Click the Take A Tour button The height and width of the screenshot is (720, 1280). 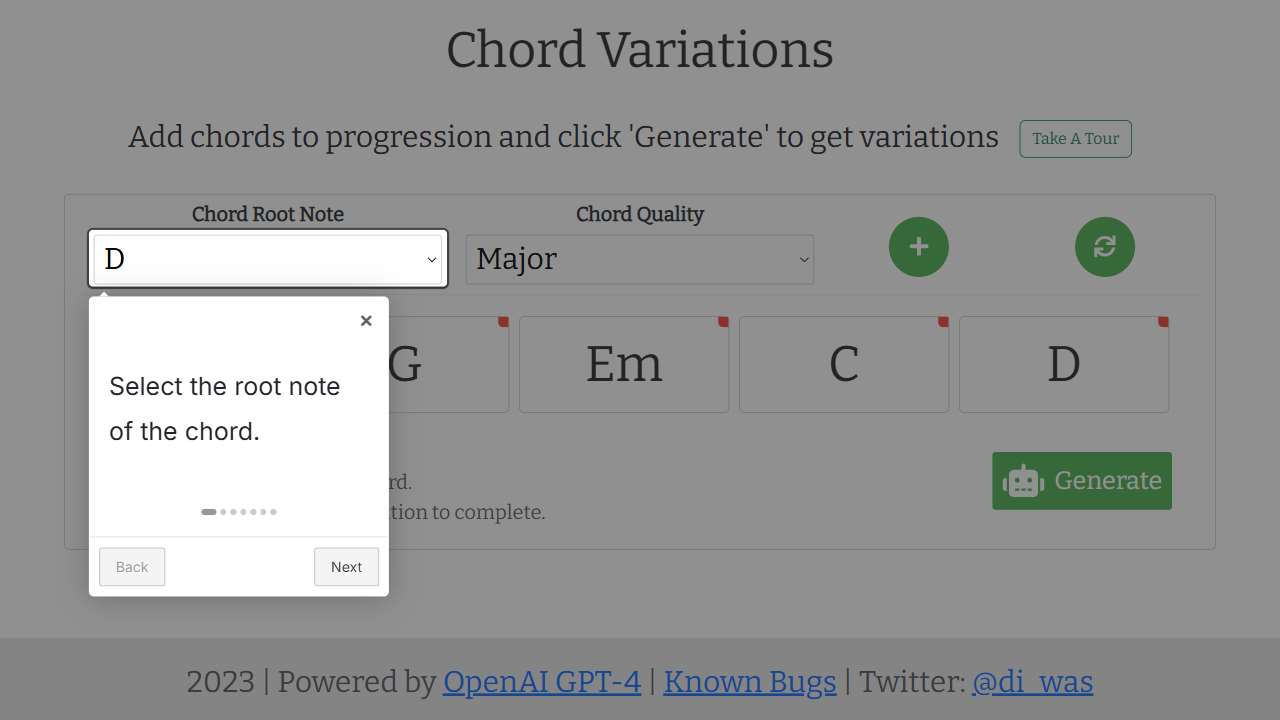coord(1075,139)
